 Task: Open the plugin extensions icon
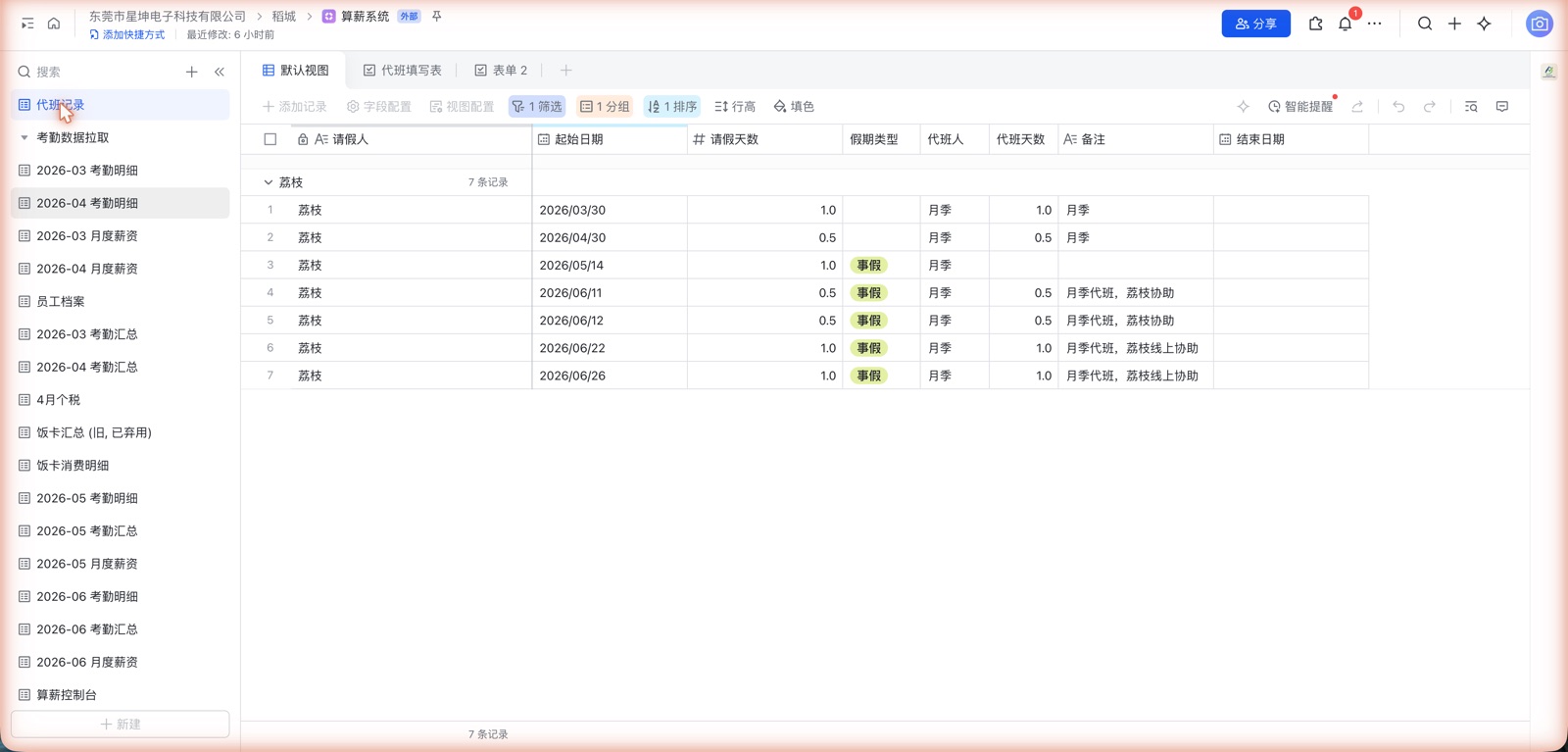(x=1315, y=24)
